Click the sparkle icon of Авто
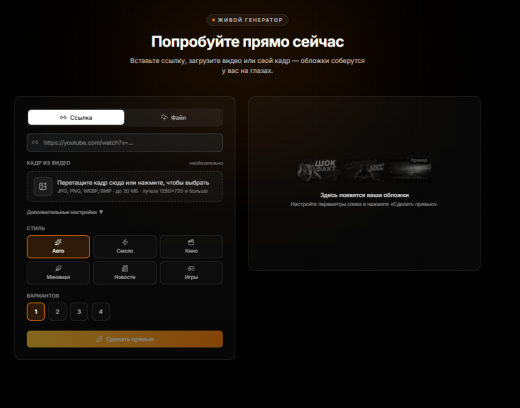 (x=58, y=242)
